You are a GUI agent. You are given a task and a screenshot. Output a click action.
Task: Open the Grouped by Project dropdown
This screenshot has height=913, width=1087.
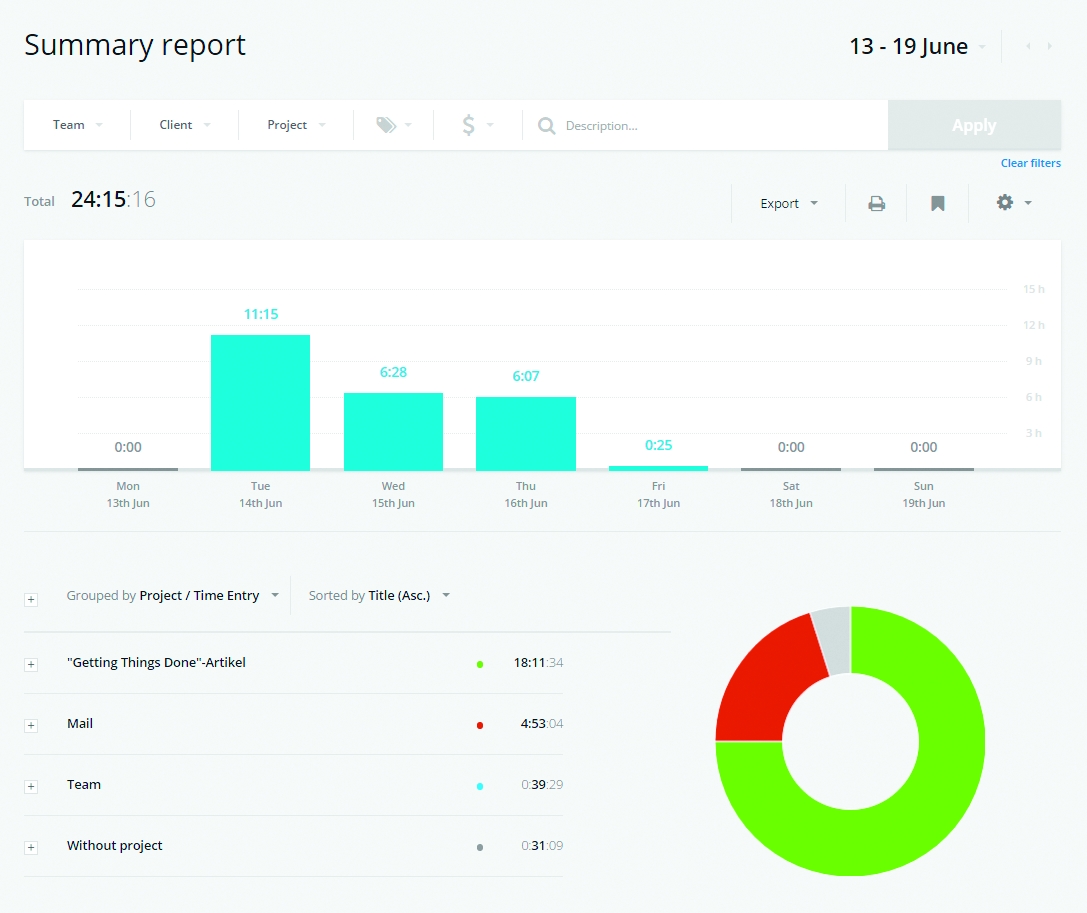172,595
